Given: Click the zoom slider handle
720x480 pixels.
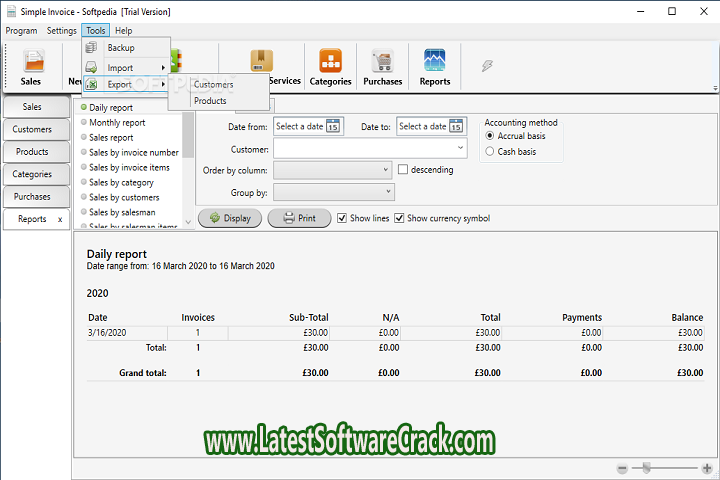Looking at the screenshot, I should point(647,468).
